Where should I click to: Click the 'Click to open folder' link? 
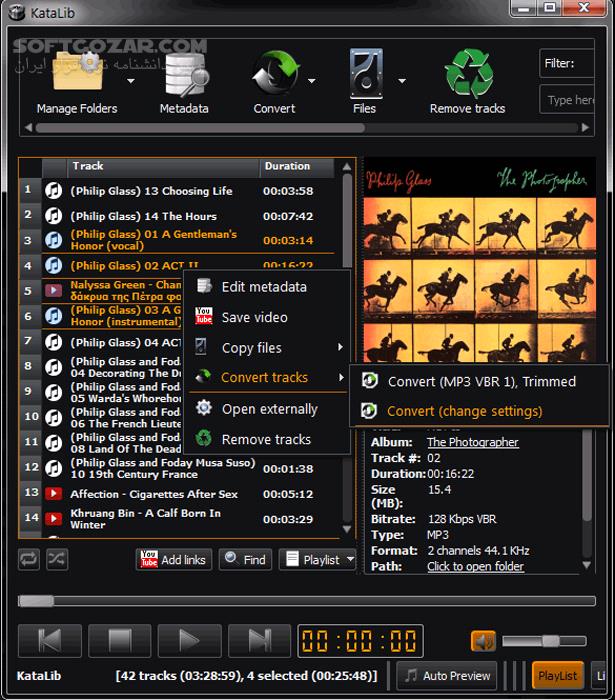[x=475, y=566]
